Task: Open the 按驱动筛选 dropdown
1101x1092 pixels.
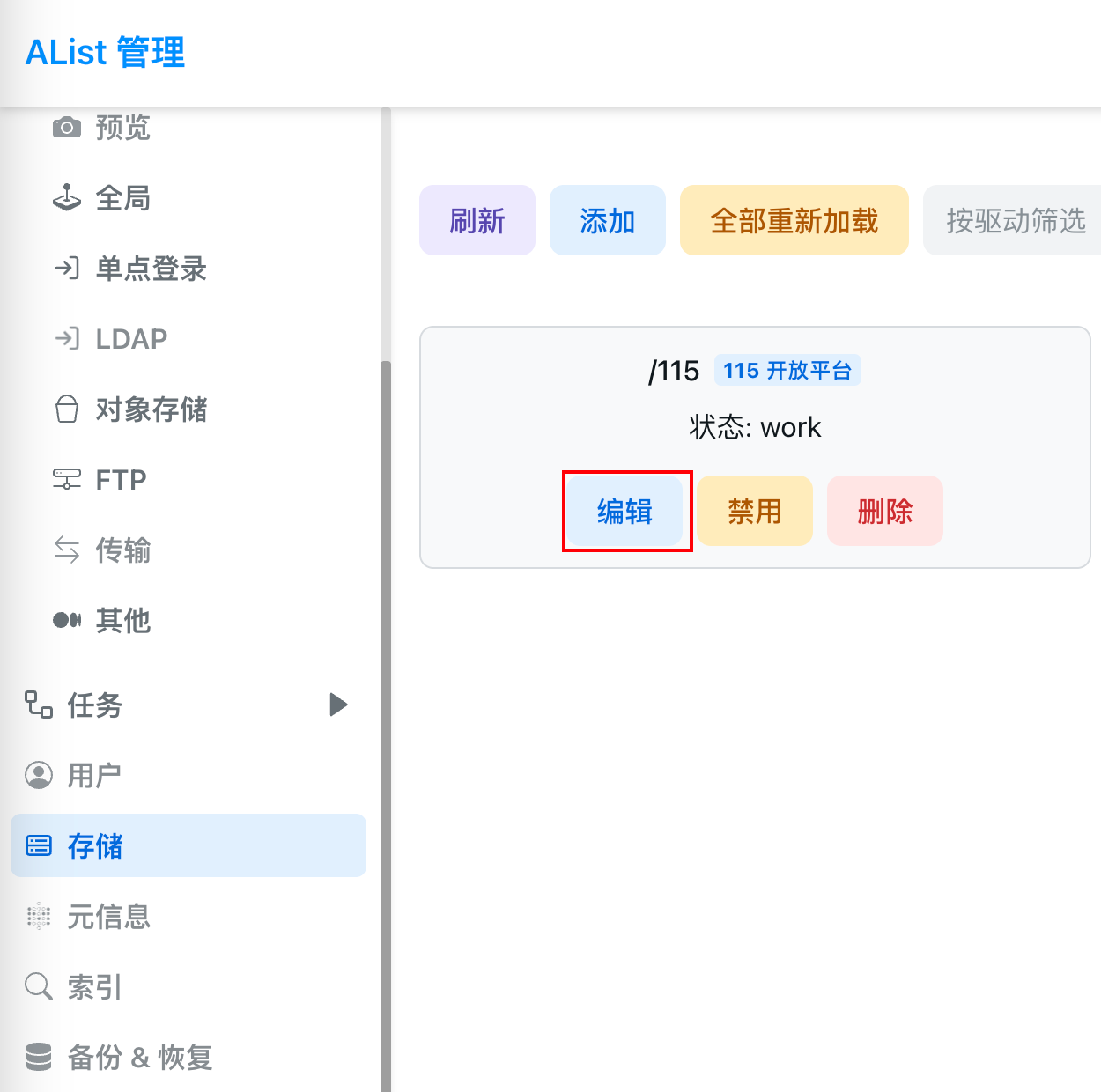Action: pos(1012,220)
